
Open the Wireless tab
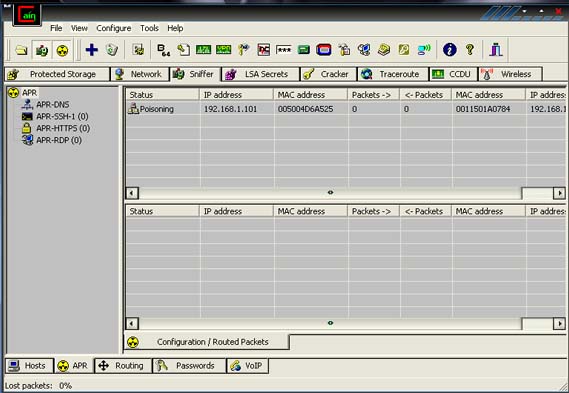coord(510,74)
